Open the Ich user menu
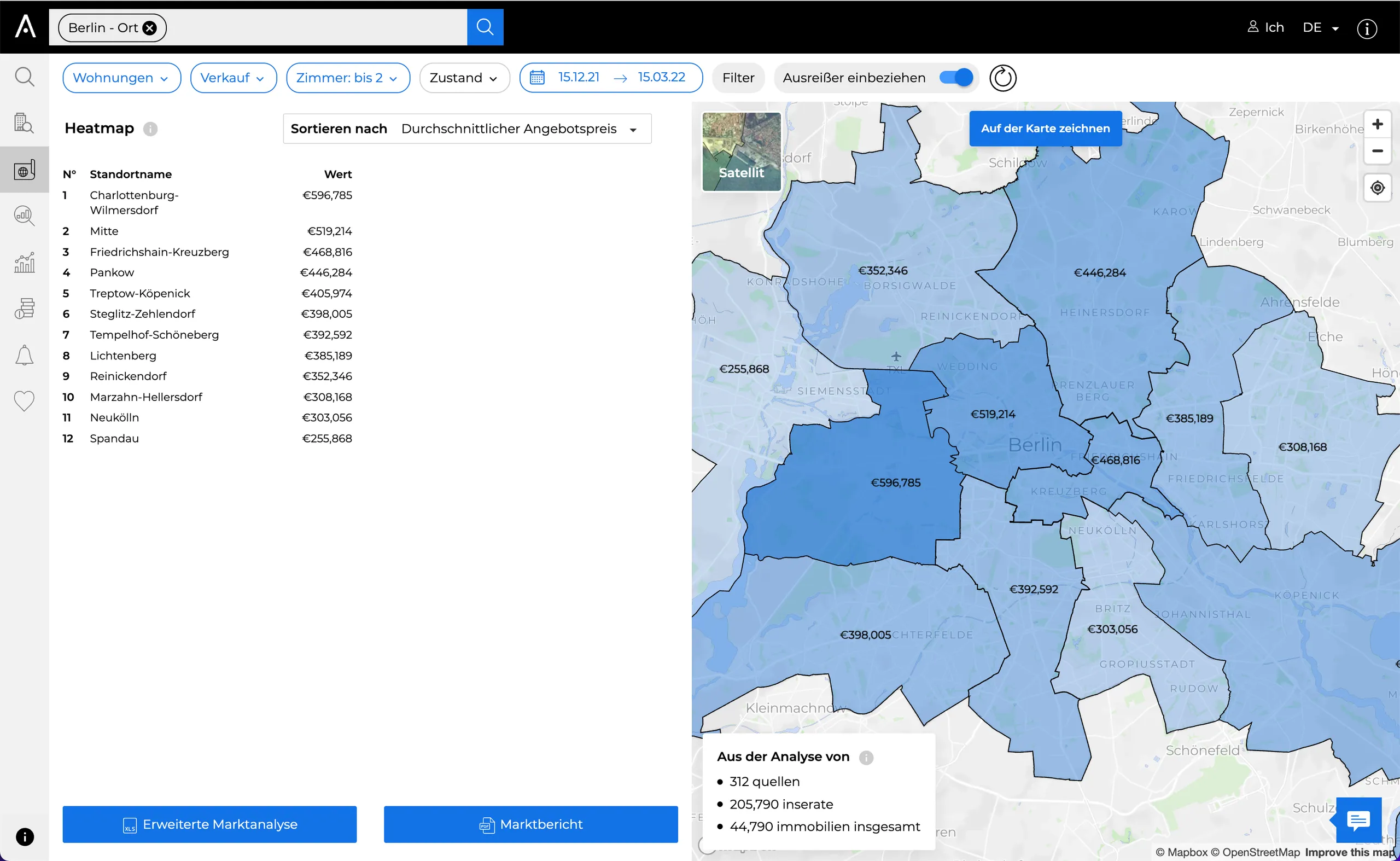The height and width of the screenshot is (861, 1400). [x=1265, y=27]
